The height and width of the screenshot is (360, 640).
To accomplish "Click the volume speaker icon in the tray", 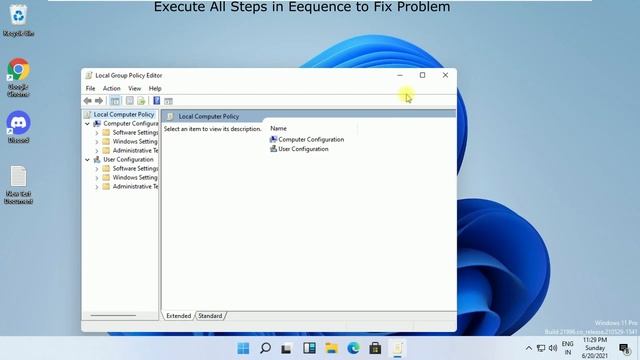I will tap(553, 348).
